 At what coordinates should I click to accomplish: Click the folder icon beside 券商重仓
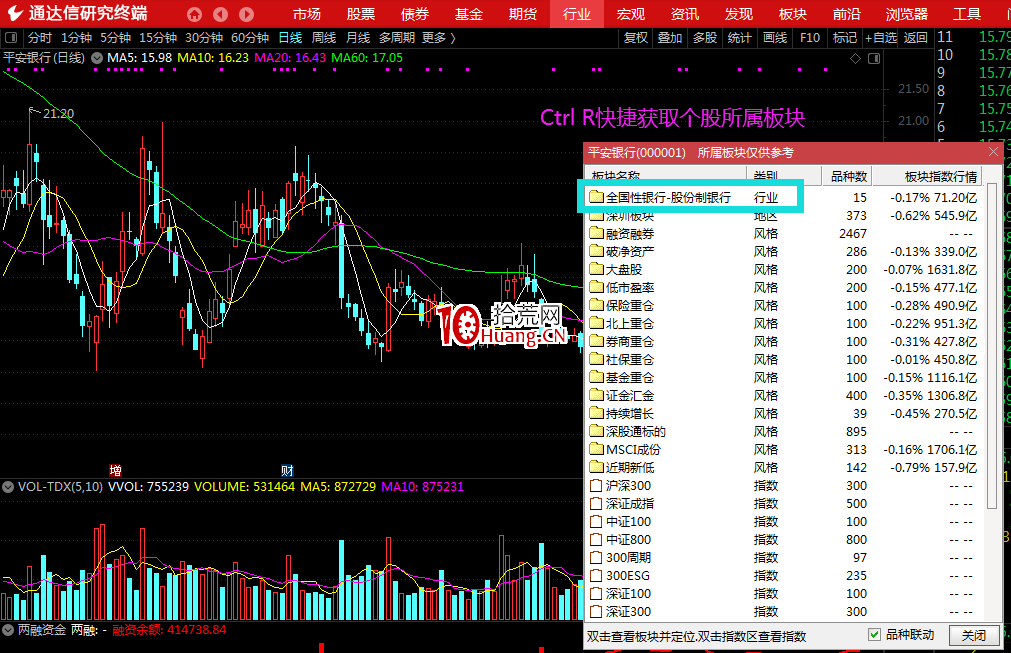click(596, 342)
